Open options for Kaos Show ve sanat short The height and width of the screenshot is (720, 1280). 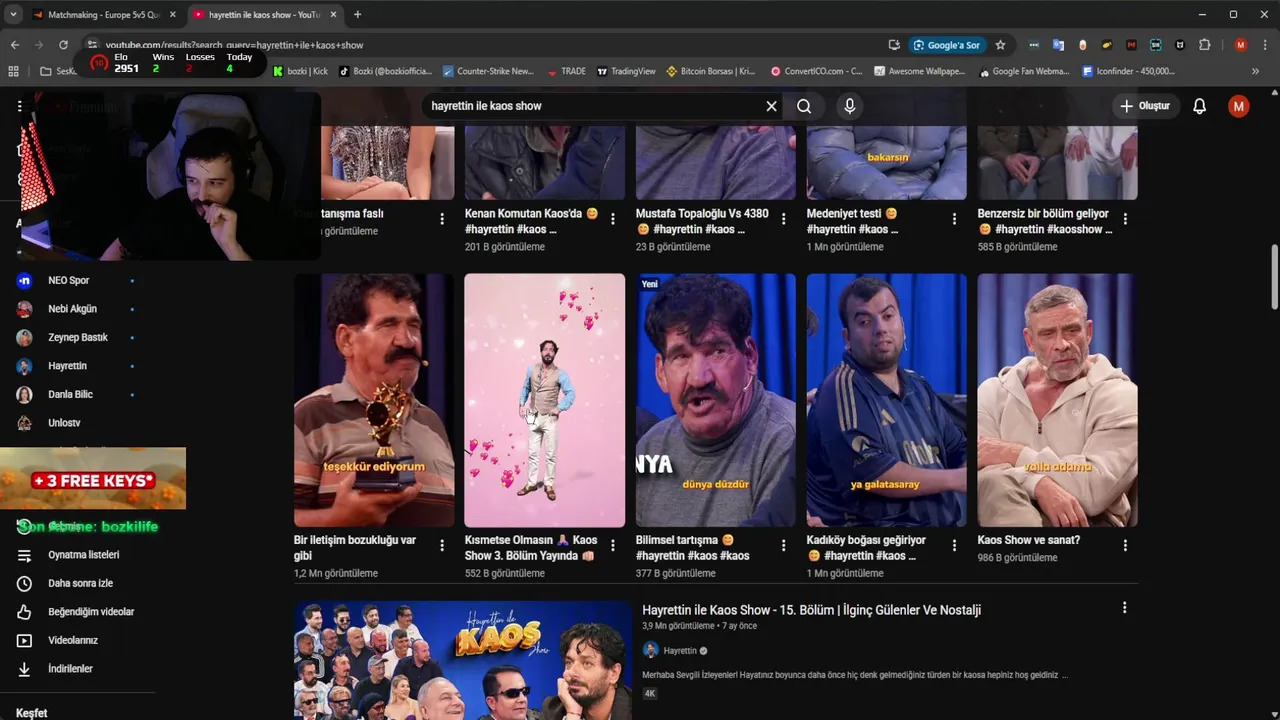[1125, 545]
